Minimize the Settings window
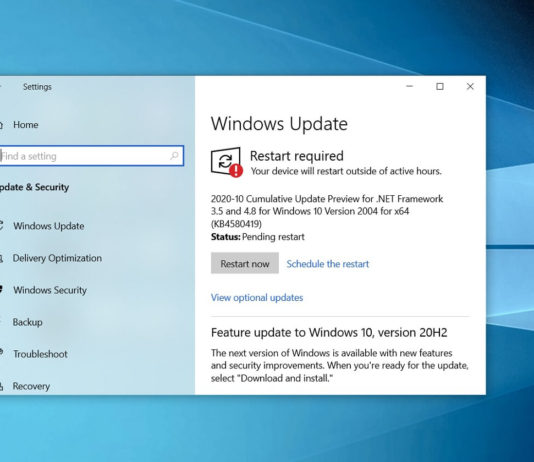 410,86
